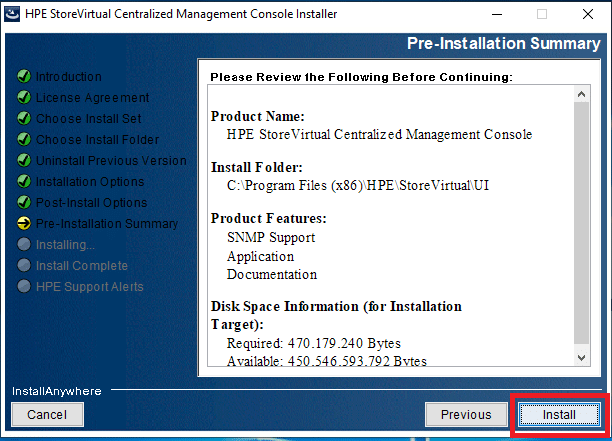The height and width of the screenshot is (441, 612).
Task: Select the License Agreement step label
Action: pos(93,98)
